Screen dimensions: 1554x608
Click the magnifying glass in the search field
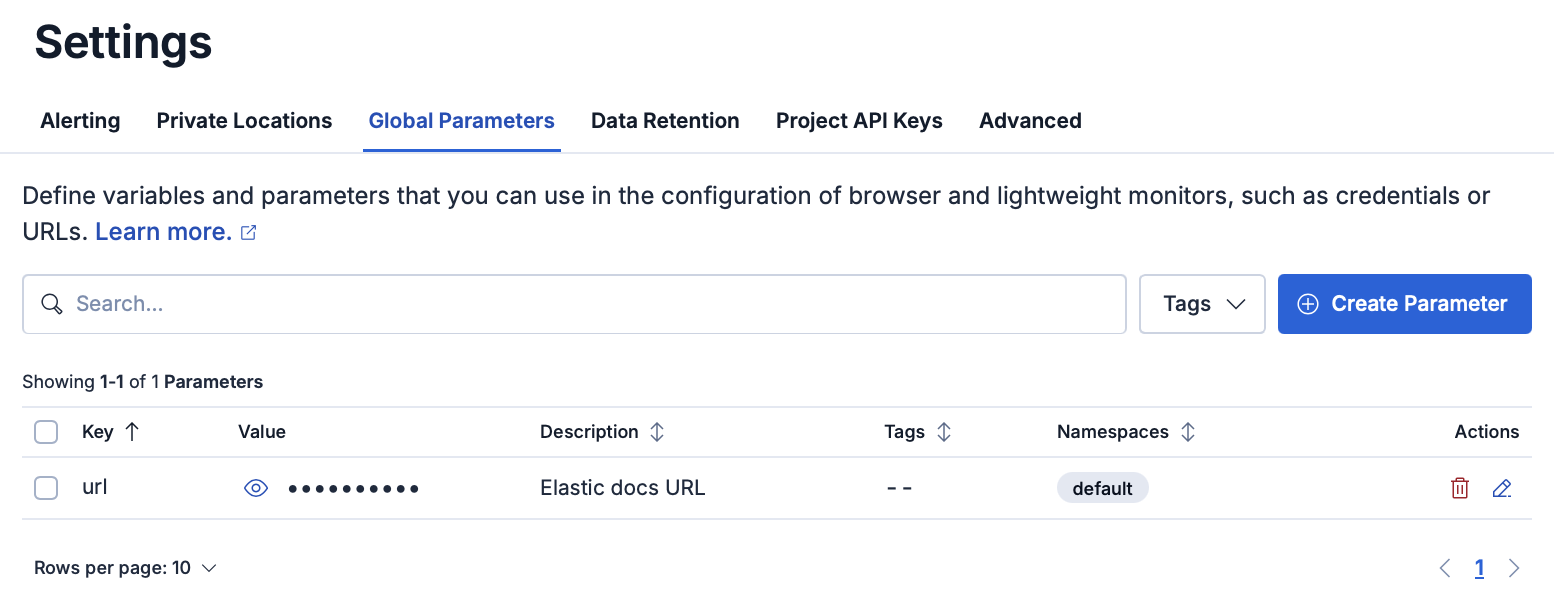coord(52,303)
